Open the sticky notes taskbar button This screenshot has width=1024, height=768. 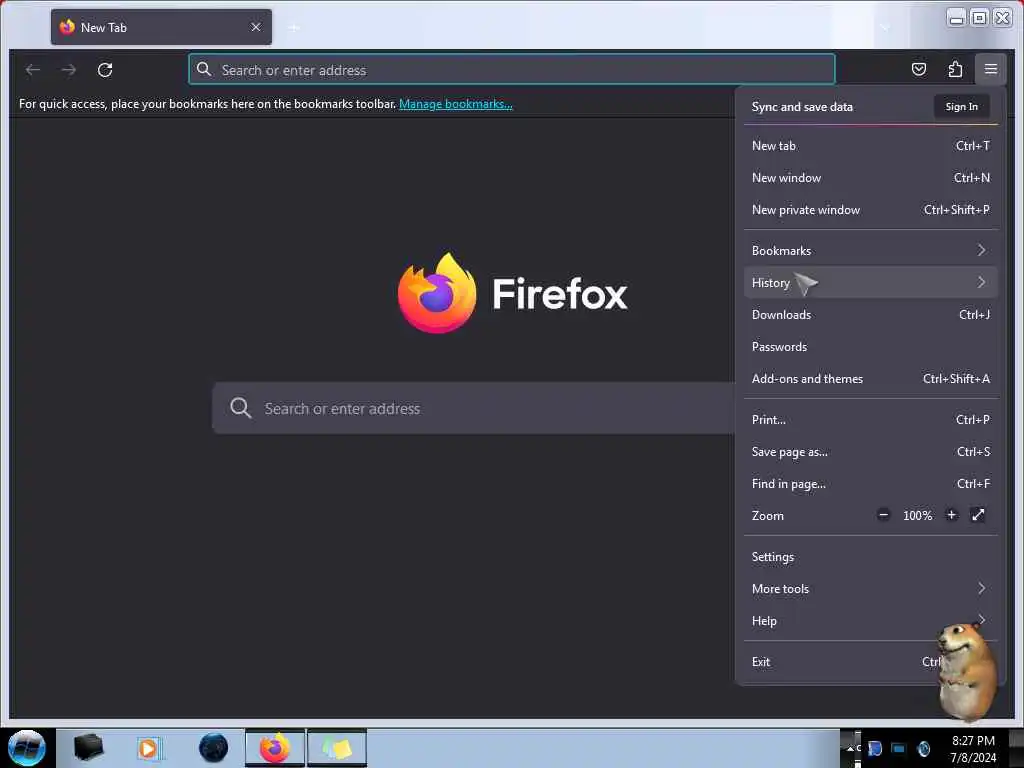click(337, 748)
